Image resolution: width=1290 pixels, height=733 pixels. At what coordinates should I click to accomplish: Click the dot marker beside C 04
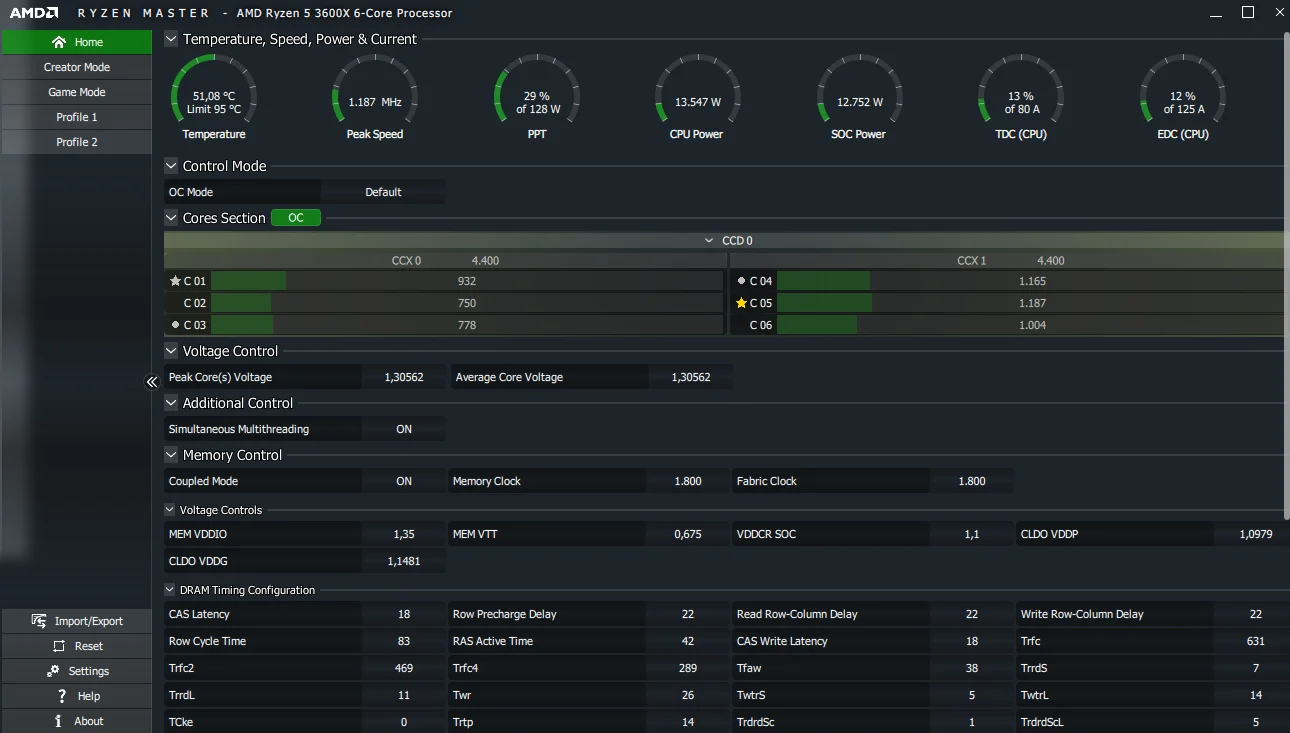point(741,281)
